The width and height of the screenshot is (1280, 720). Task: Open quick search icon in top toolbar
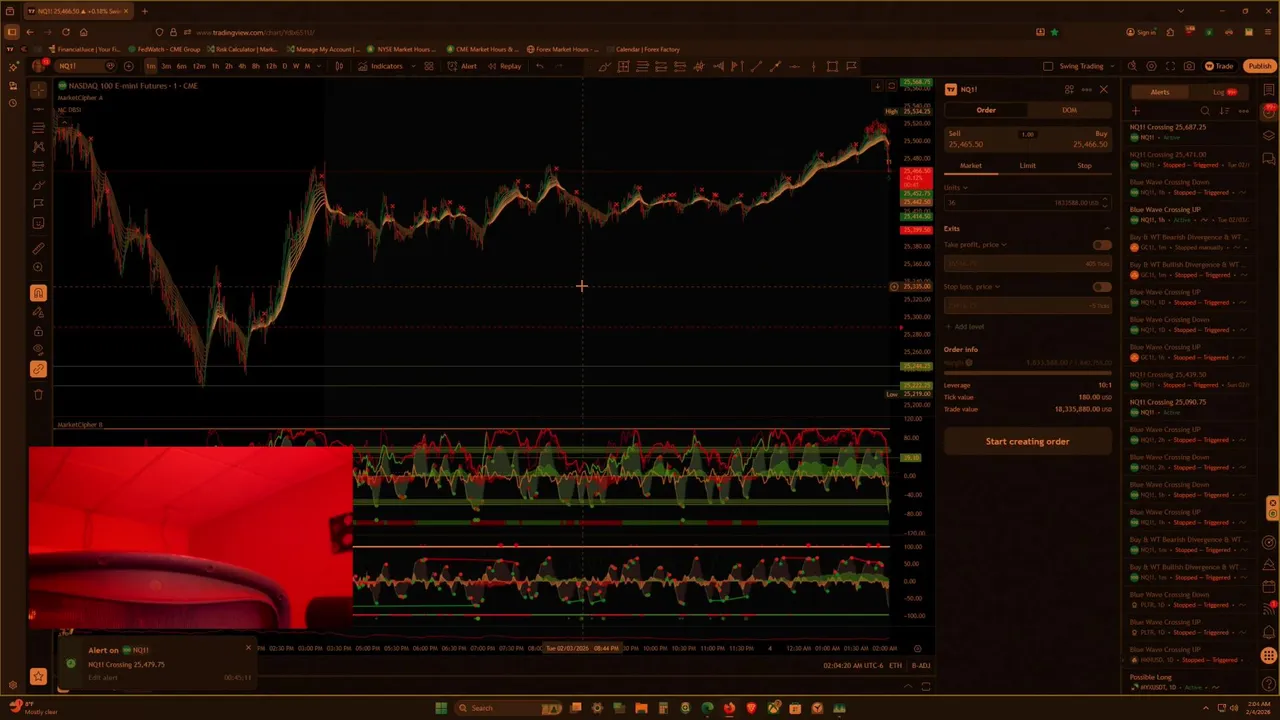pyautogui.click(x=1132, y=66)
